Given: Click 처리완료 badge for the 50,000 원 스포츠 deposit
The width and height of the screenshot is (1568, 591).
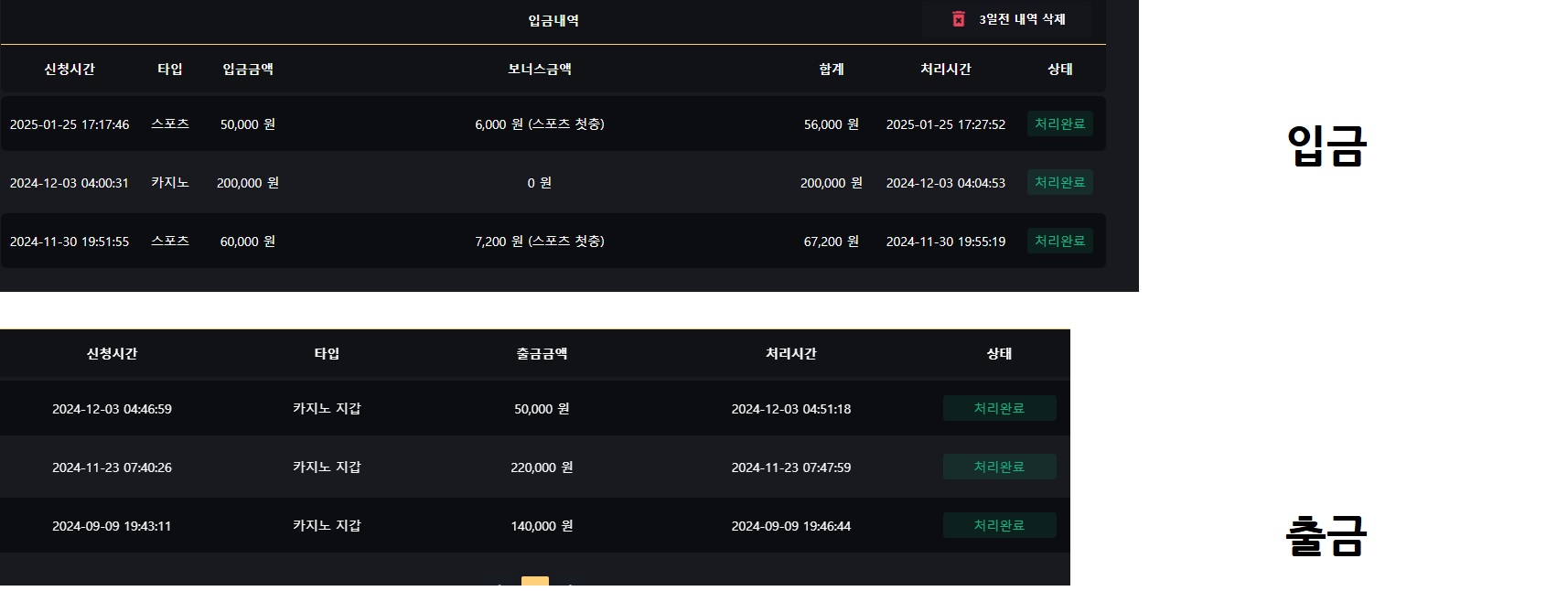Looking at the screenshot, I should [x=1059, y=124].
